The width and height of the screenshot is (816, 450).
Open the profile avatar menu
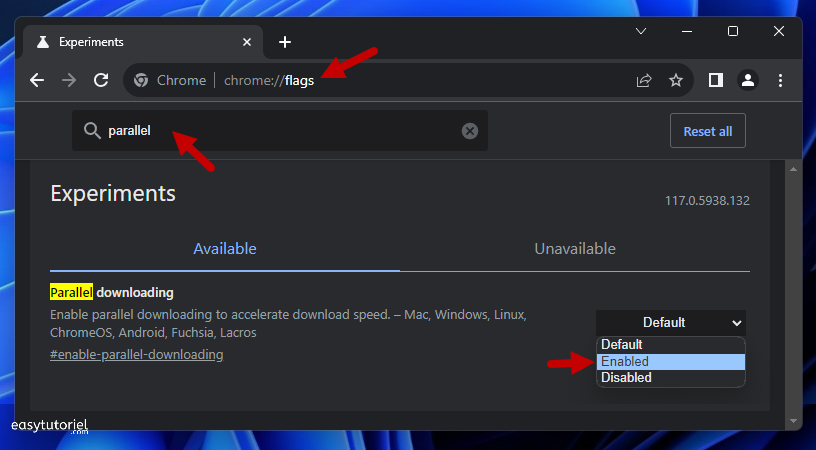pos(748,80)
